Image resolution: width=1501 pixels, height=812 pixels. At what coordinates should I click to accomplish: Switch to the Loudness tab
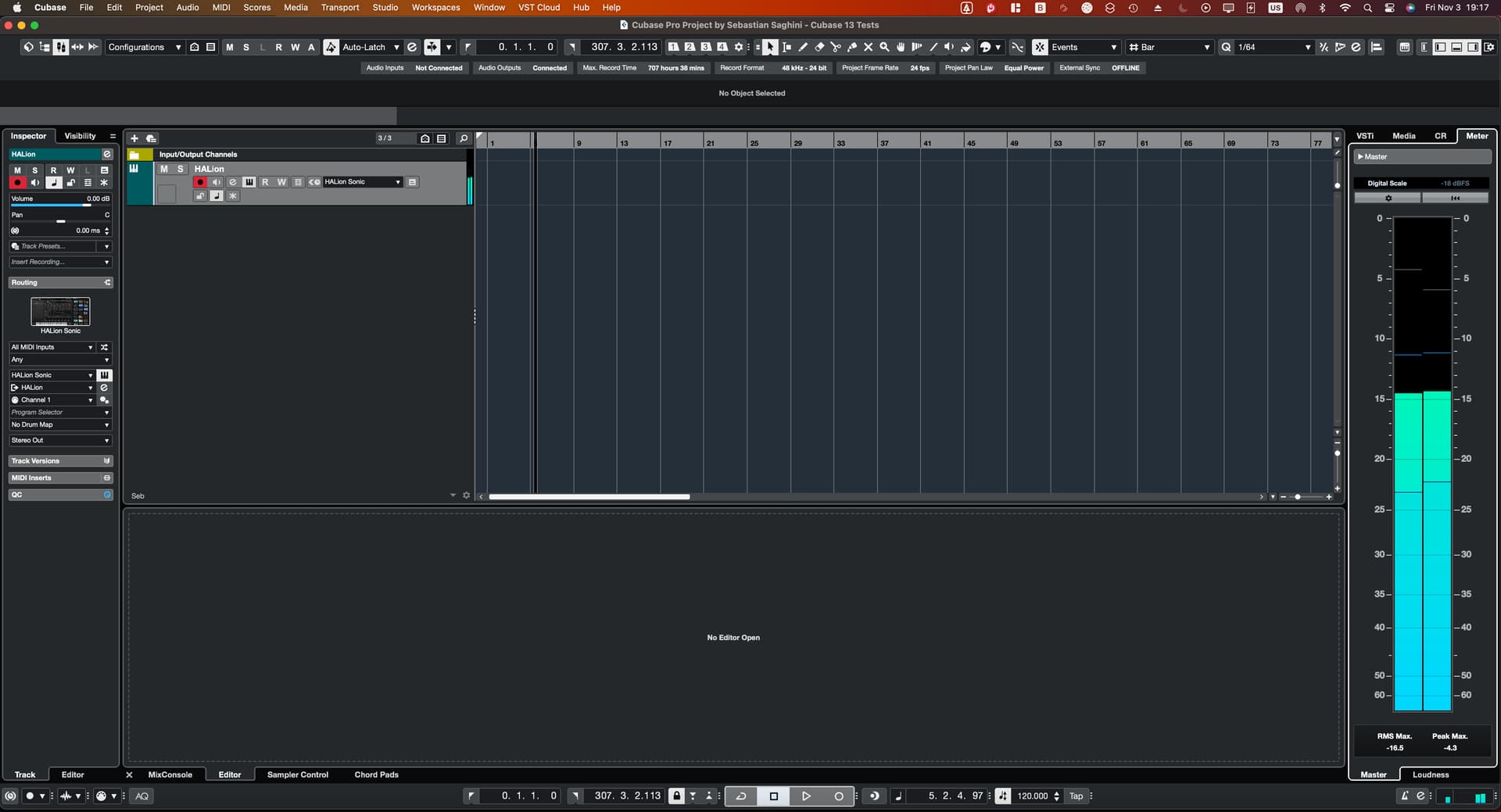tap(1431, 774)
